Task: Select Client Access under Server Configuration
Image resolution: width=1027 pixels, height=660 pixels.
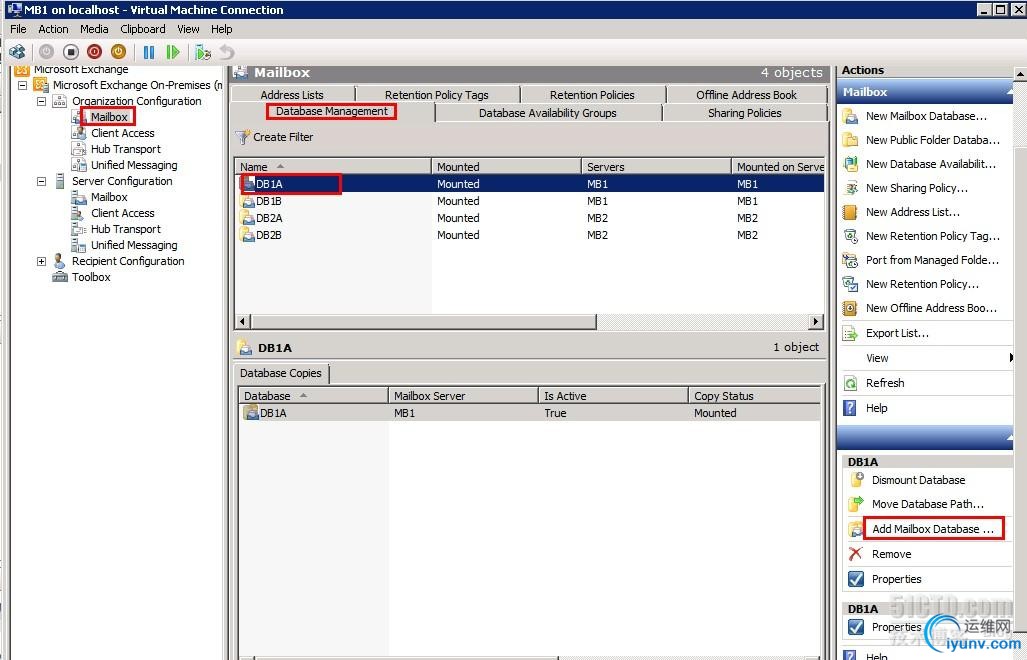Action: click(x=122, y=213)
